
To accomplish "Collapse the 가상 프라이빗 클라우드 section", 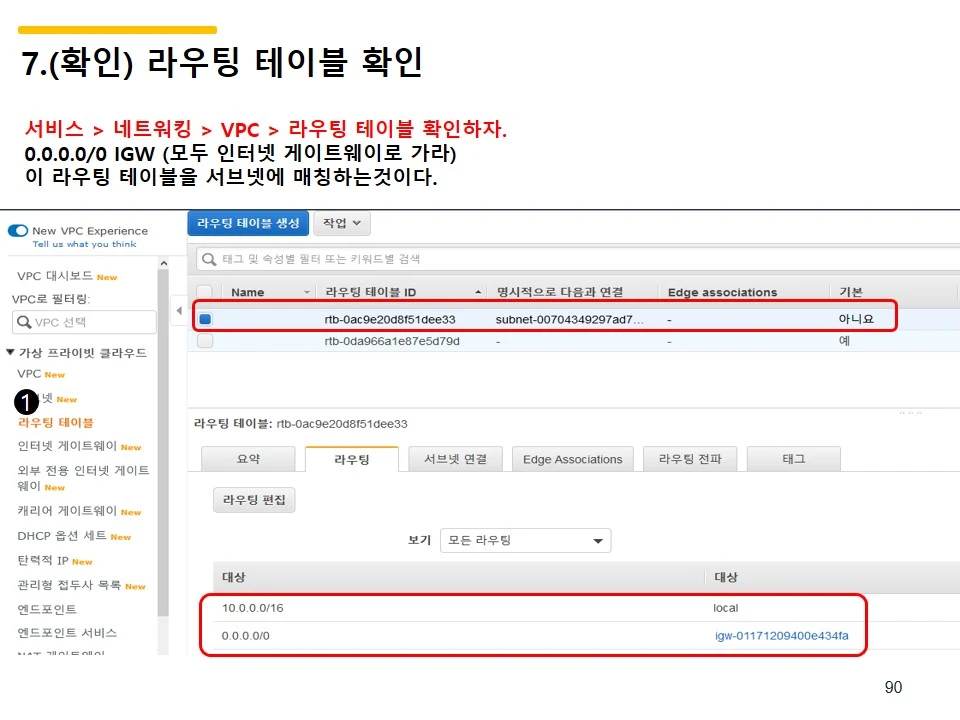I will click(12, 352).
